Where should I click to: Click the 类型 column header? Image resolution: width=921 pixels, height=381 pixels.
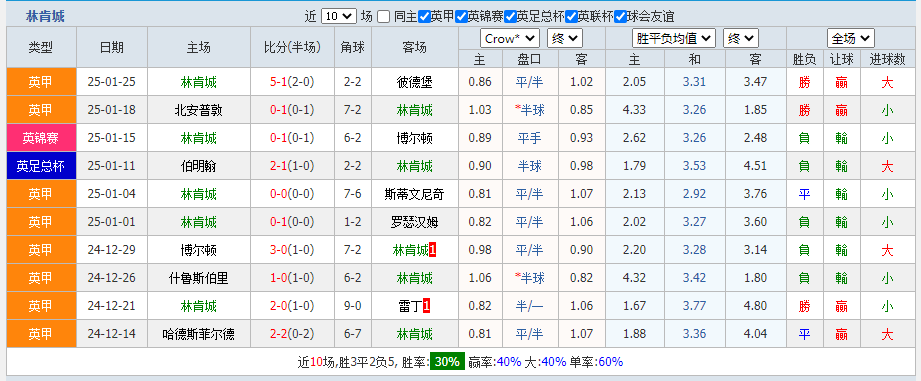point(41,48)
